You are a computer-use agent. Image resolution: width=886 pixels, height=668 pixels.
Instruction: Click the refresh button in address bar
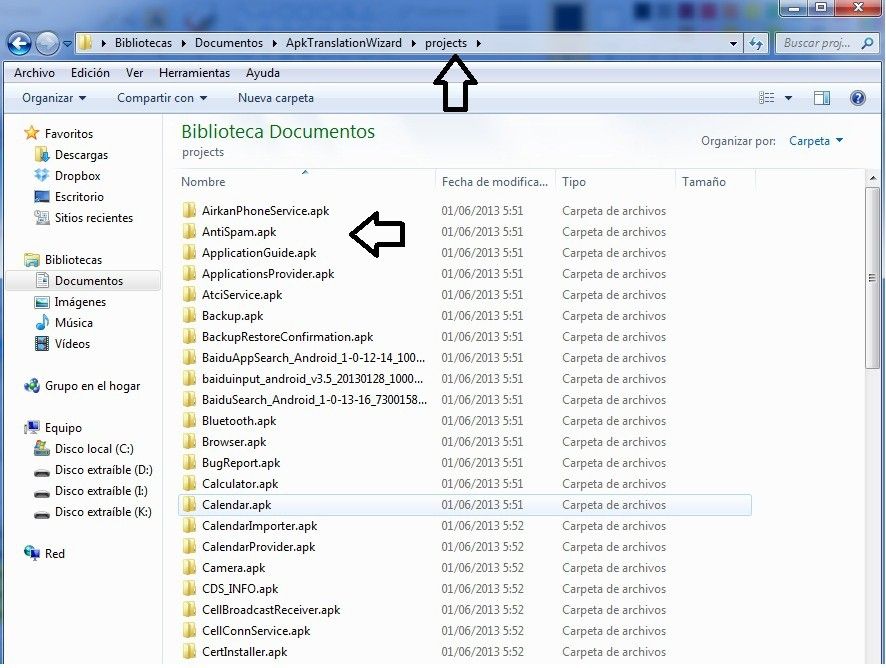[756, 43]
